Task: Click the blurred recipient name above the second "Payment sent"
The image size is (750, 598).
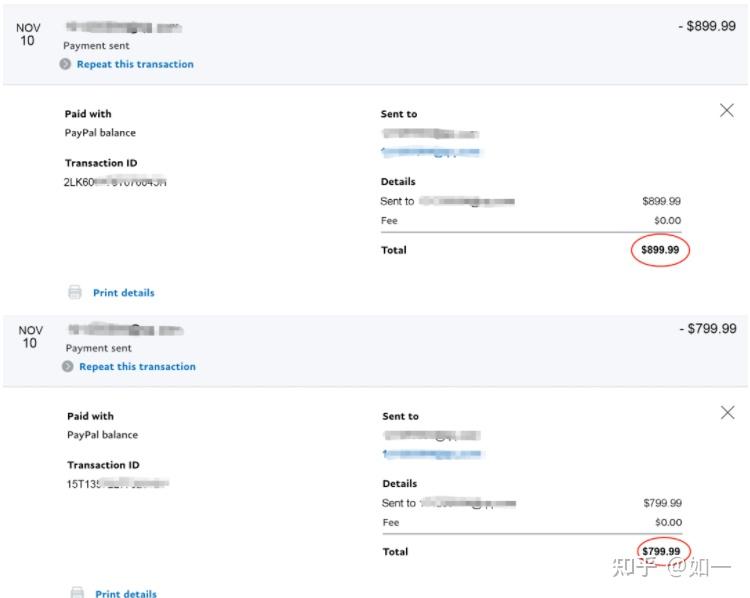Action: tap(126, 329)
